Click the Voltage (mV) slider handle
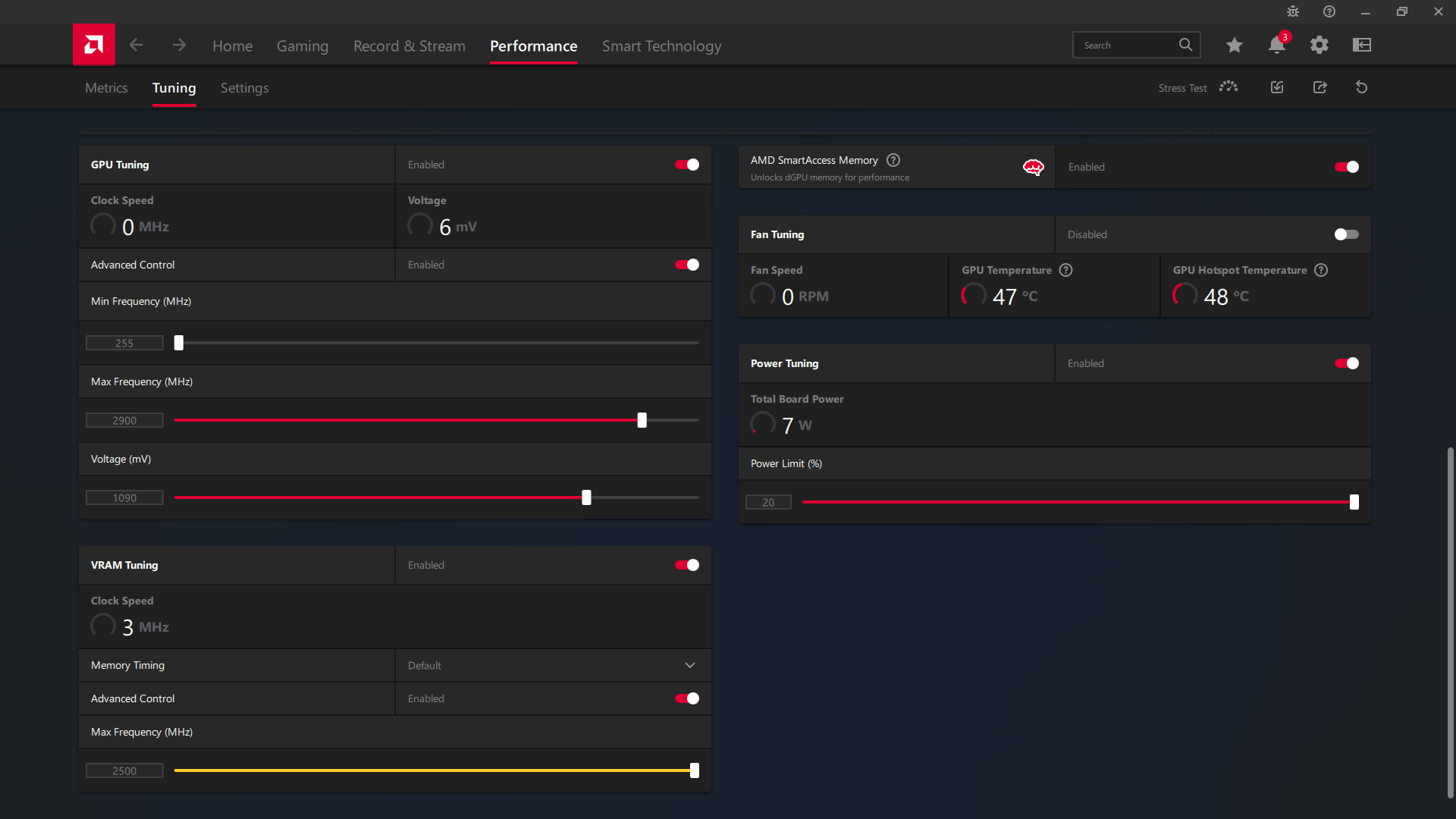The width and height of the screenshot is (1456, 819). 586,497
